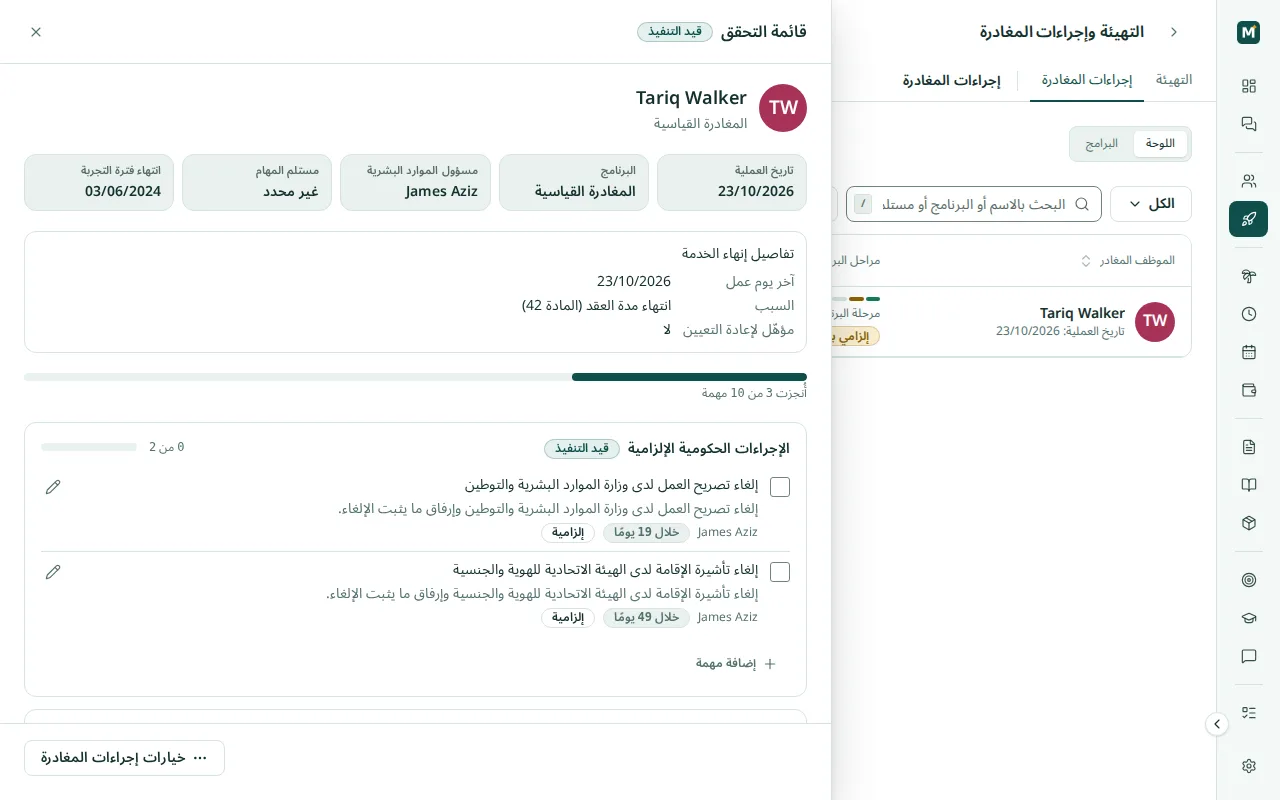Click the section progress bar beside 0 من 2
This screenshot has height=800, width=1280.
tap(89, 447)
